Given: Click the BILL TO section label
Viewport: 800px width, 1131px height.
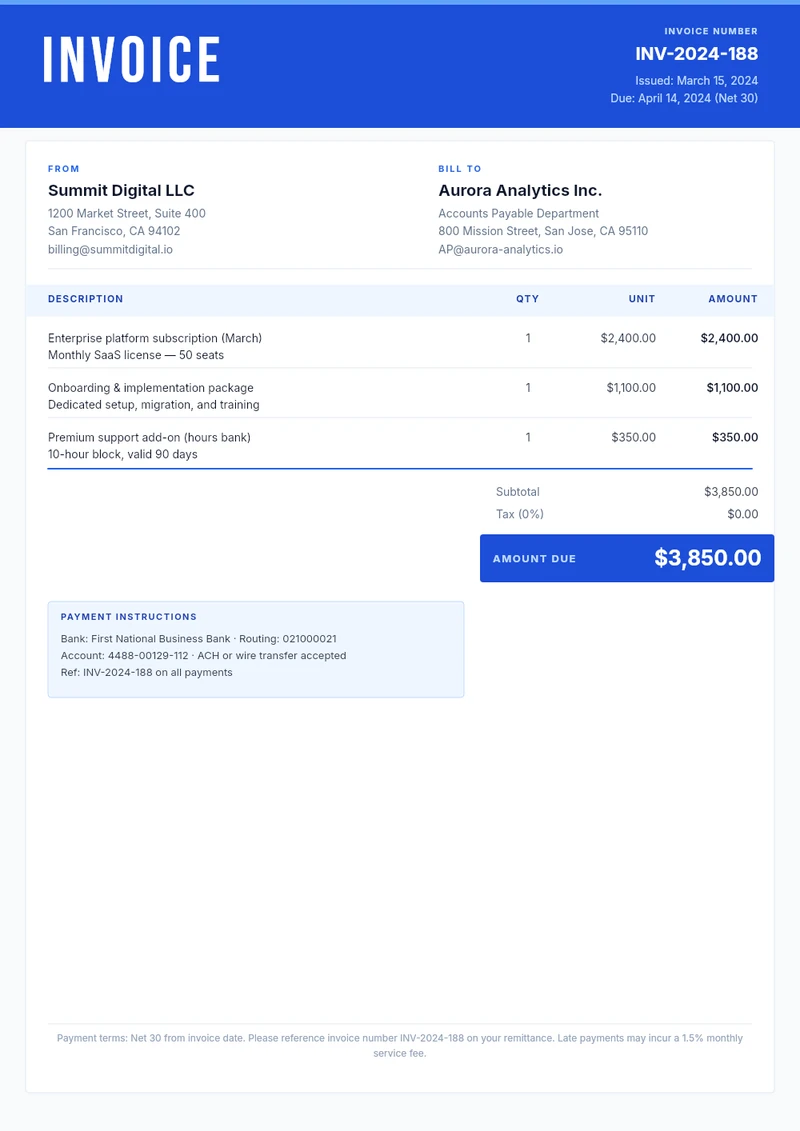Looking at the screenshot, I should 460,169.
